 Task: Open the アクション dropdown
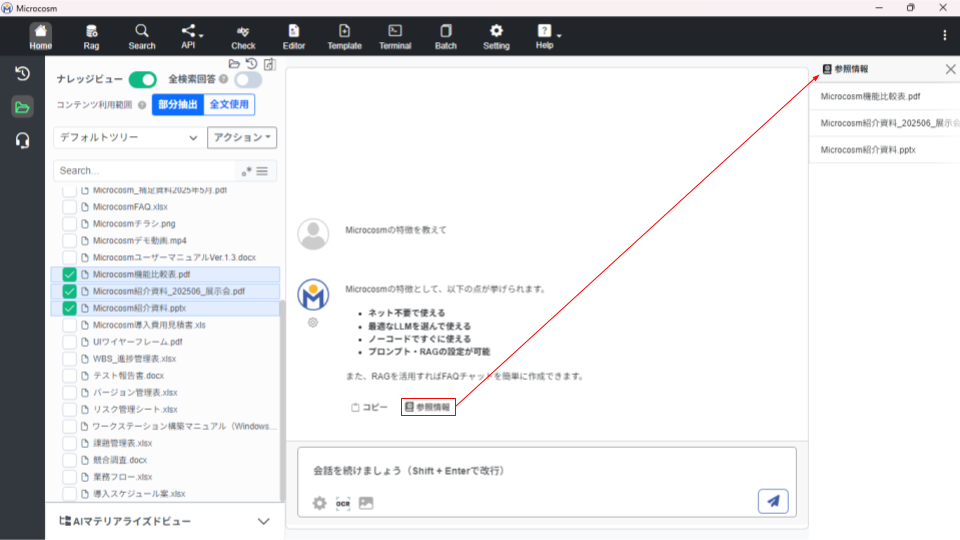tap(242, 138)
